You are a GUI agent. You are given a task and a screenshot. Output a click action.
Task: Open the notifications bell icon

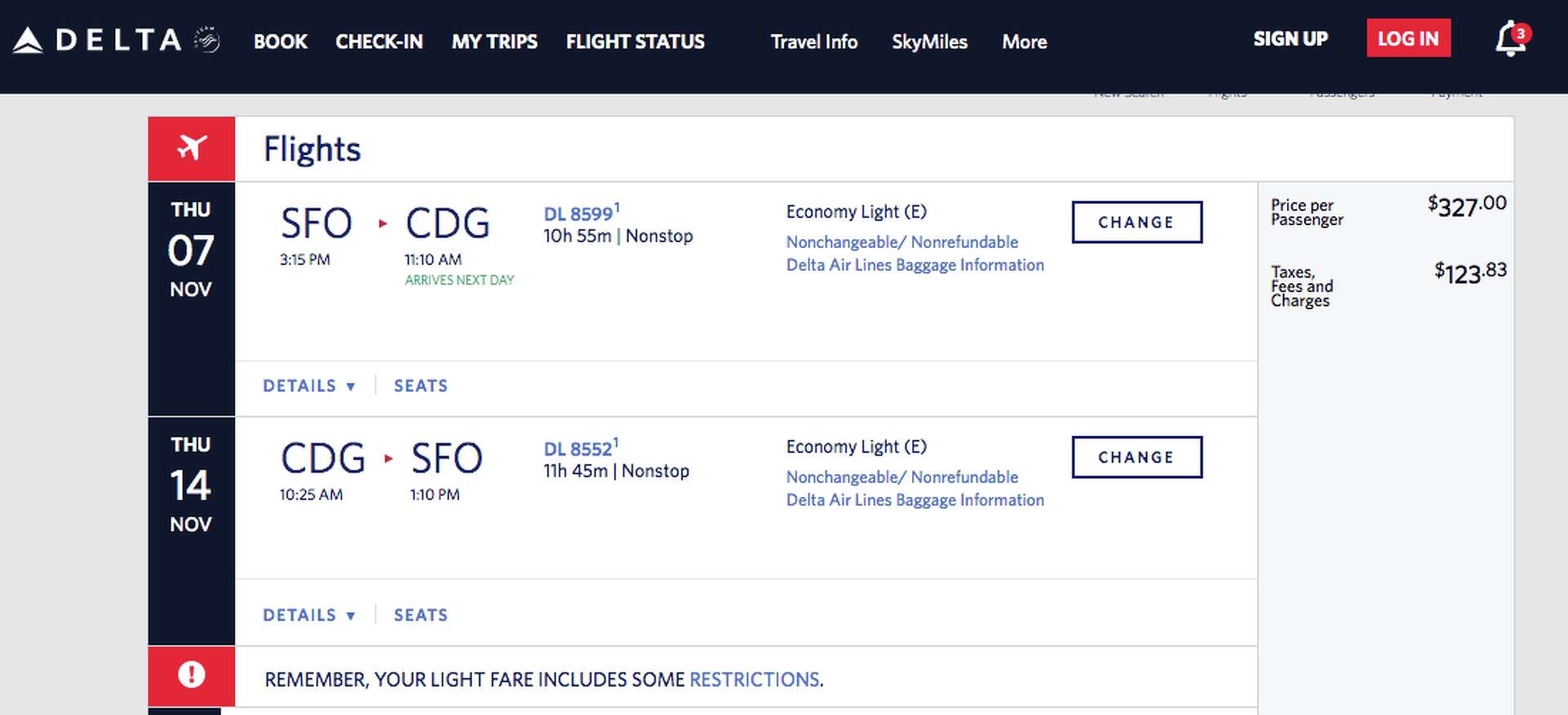[1509, 40]
